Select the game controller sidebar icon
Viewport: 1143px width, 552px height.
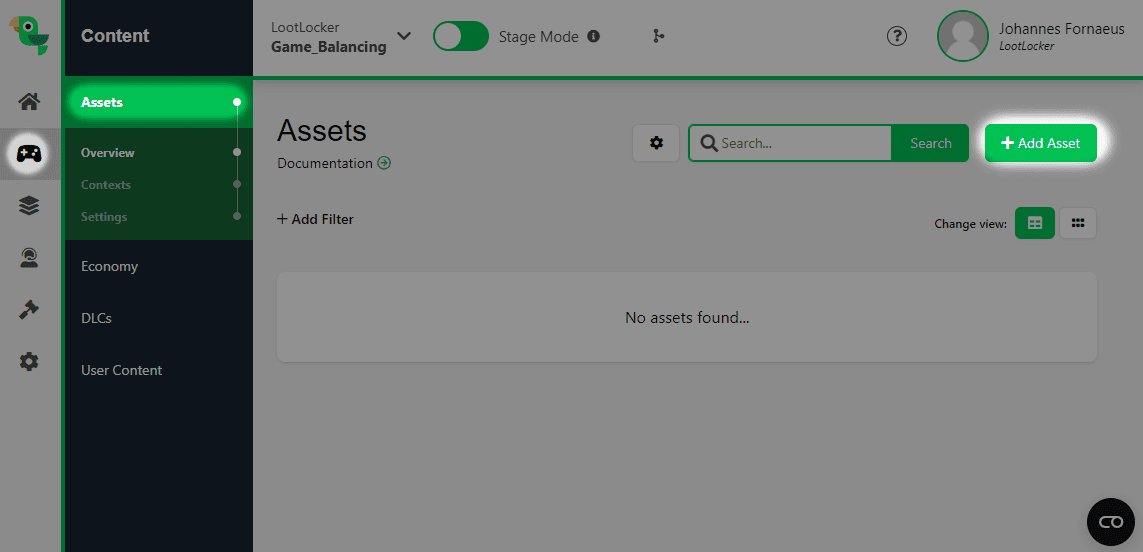tap(29, 154)
